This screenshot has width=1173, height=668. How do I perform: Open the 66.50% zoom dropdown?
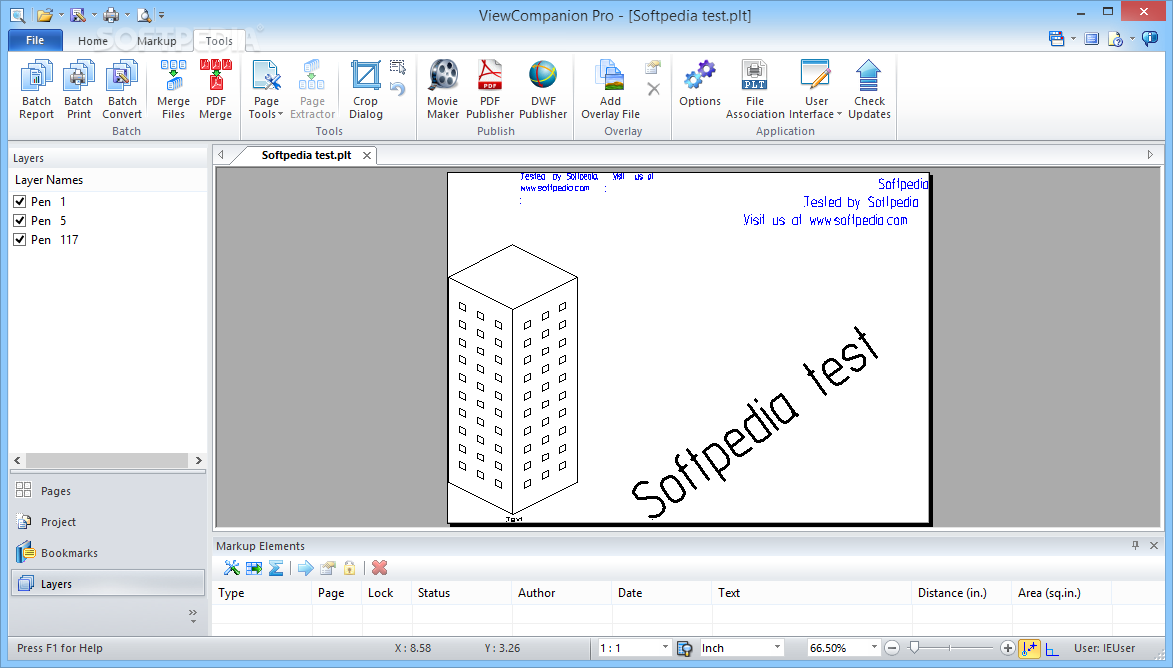873,647
